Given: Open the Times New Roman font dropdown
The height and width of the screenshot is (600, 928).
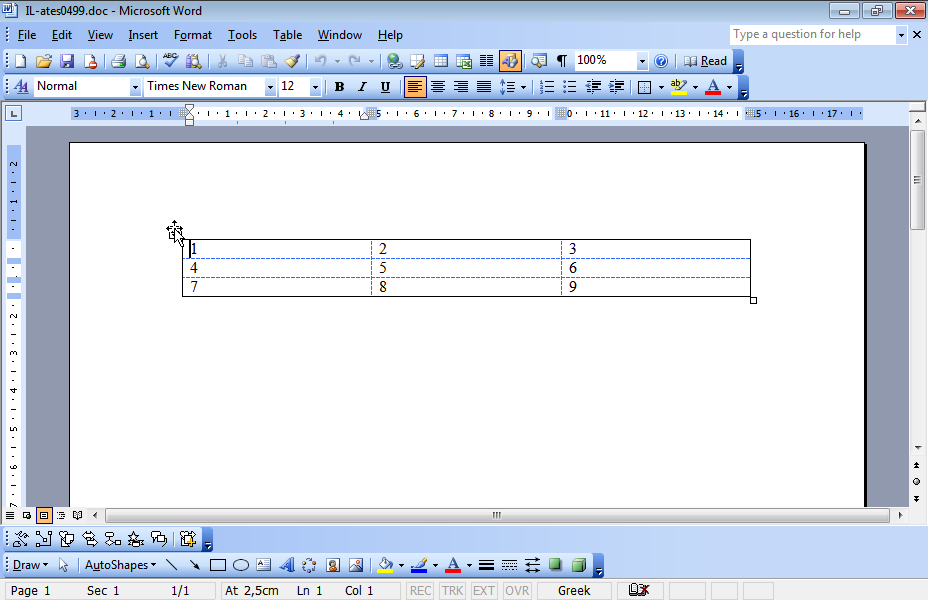Looking at the screenshot, I should 270,87.
